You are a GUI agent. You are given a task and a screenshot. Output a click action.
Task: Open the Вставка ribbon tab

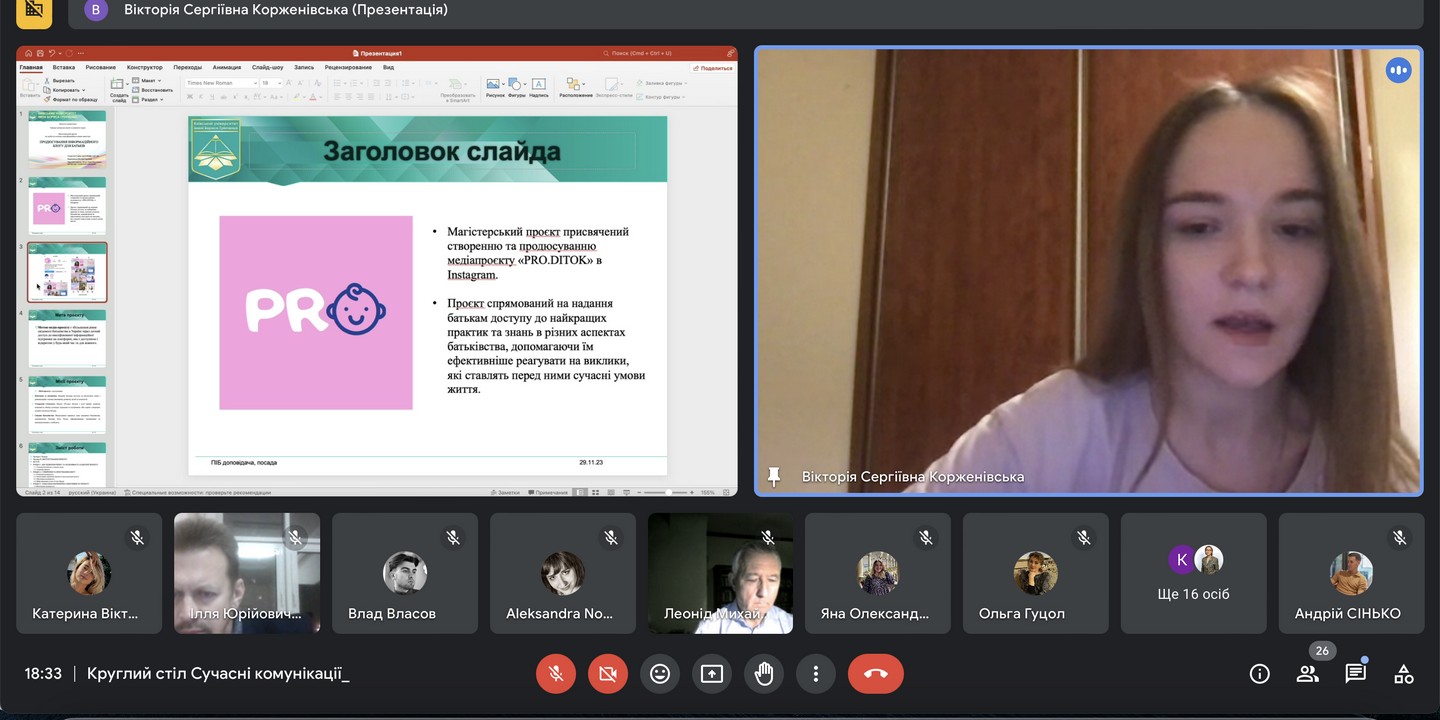(64, 67)
